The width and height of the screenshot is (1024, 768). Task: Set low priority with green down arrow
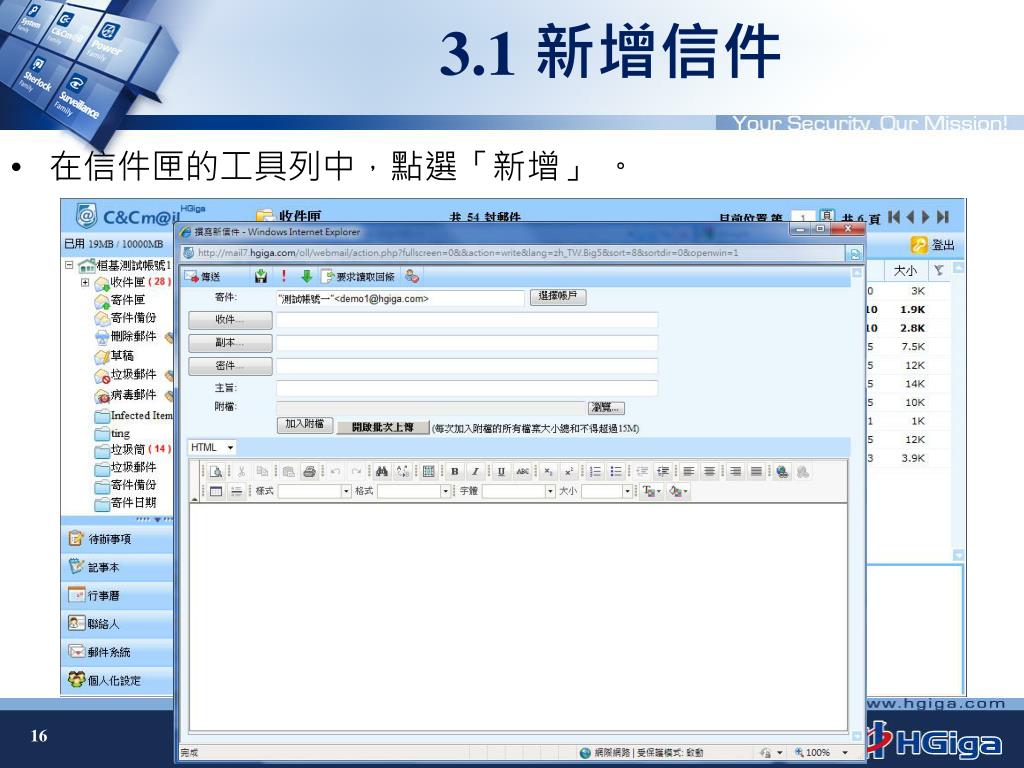pyautogui.click(x=306, y=276)
